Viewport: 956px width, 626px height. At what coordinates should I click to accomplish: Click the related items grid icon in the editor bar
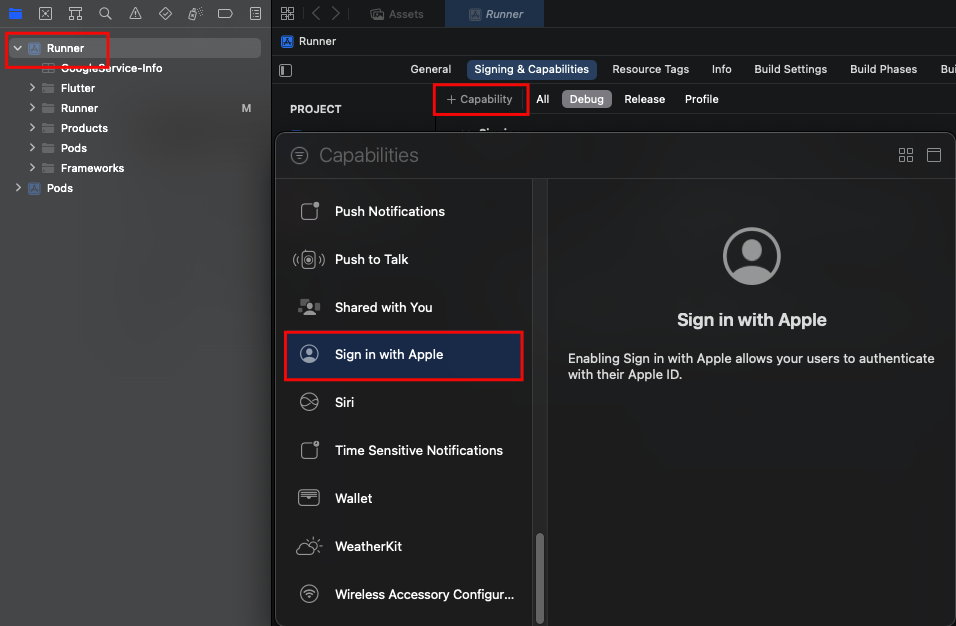[287, 13]
